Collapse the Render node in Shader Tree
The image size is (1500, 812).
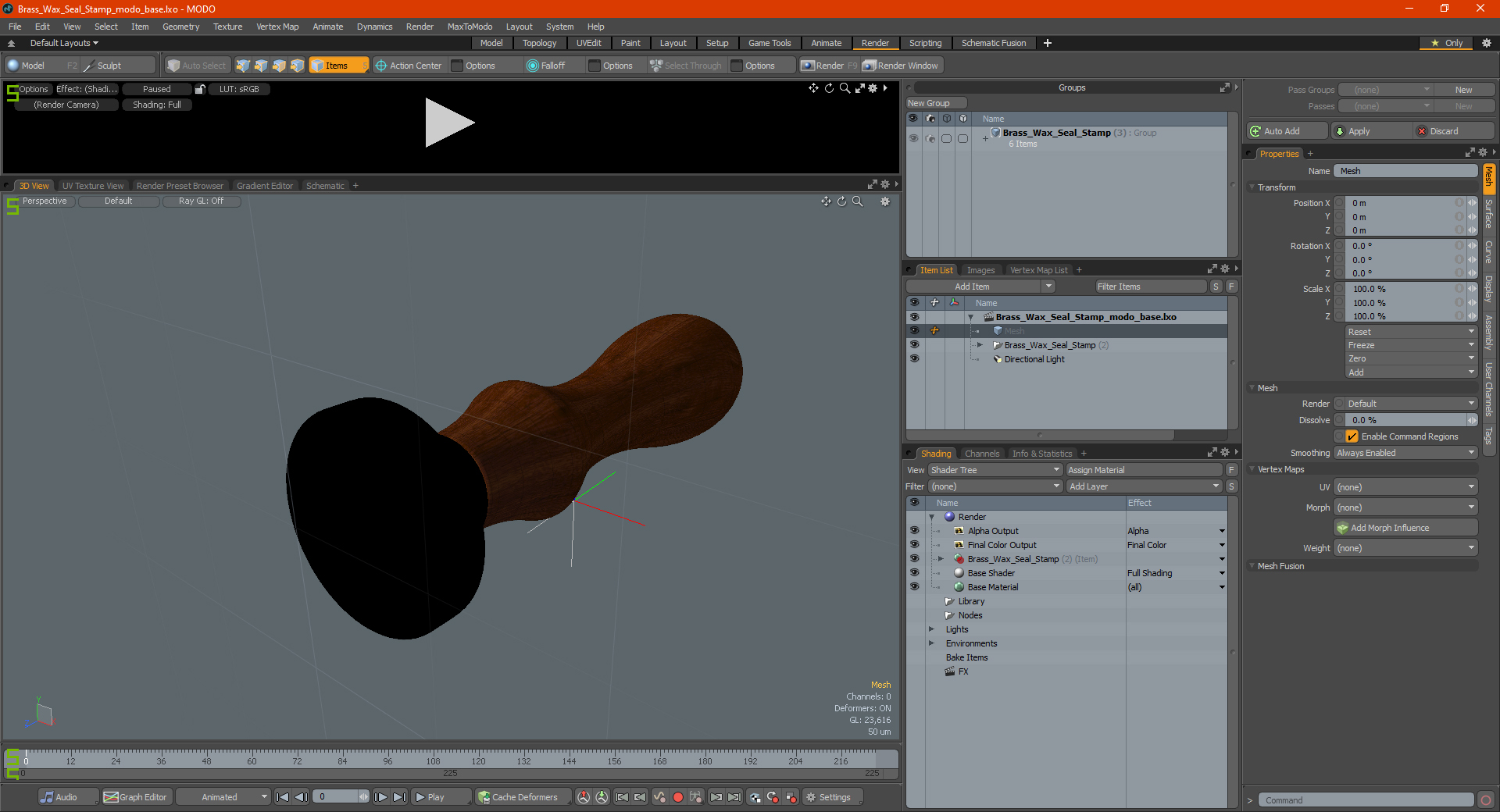coord(931,517)
